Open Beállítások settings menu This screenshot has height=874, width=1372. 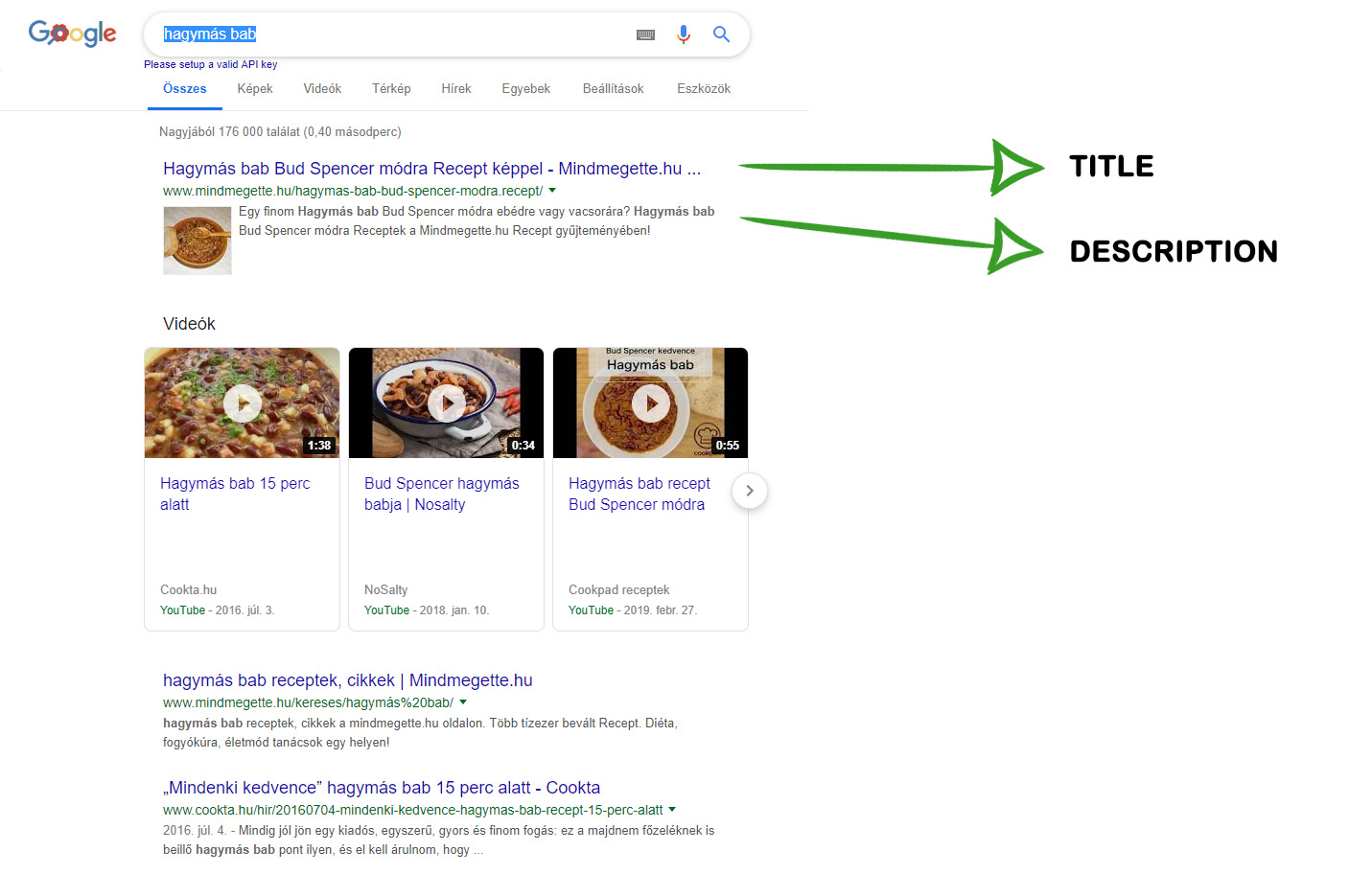614,89
